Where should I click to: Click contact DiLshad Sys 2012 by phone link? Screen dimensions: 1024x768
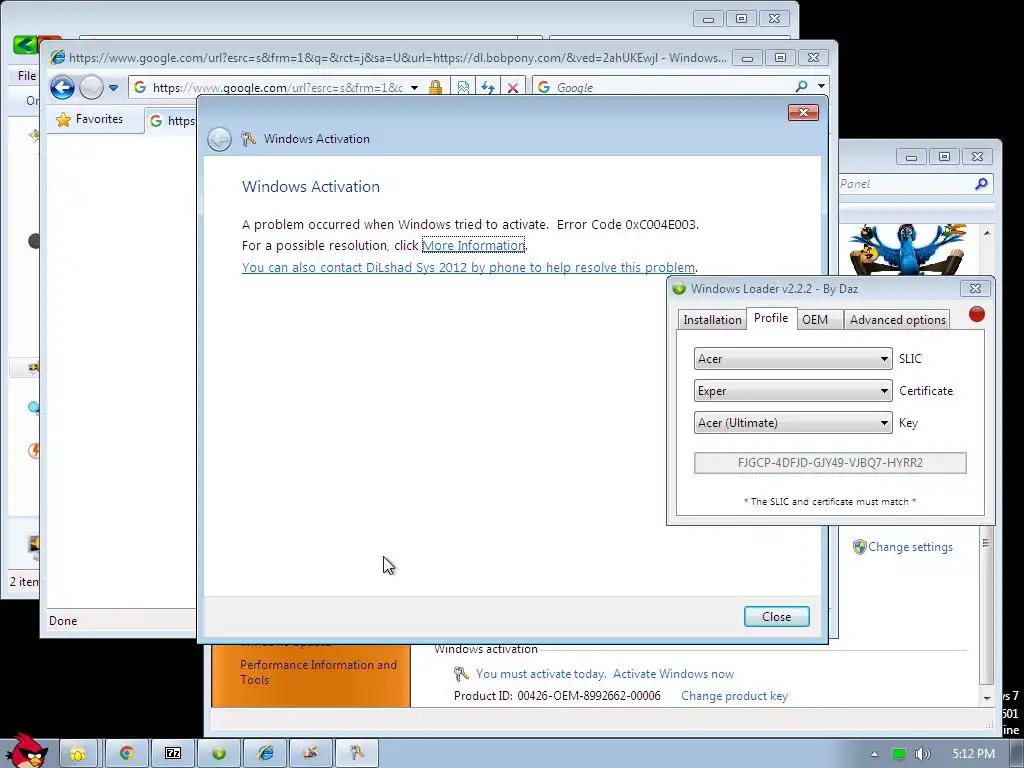[x=468, y=267]
